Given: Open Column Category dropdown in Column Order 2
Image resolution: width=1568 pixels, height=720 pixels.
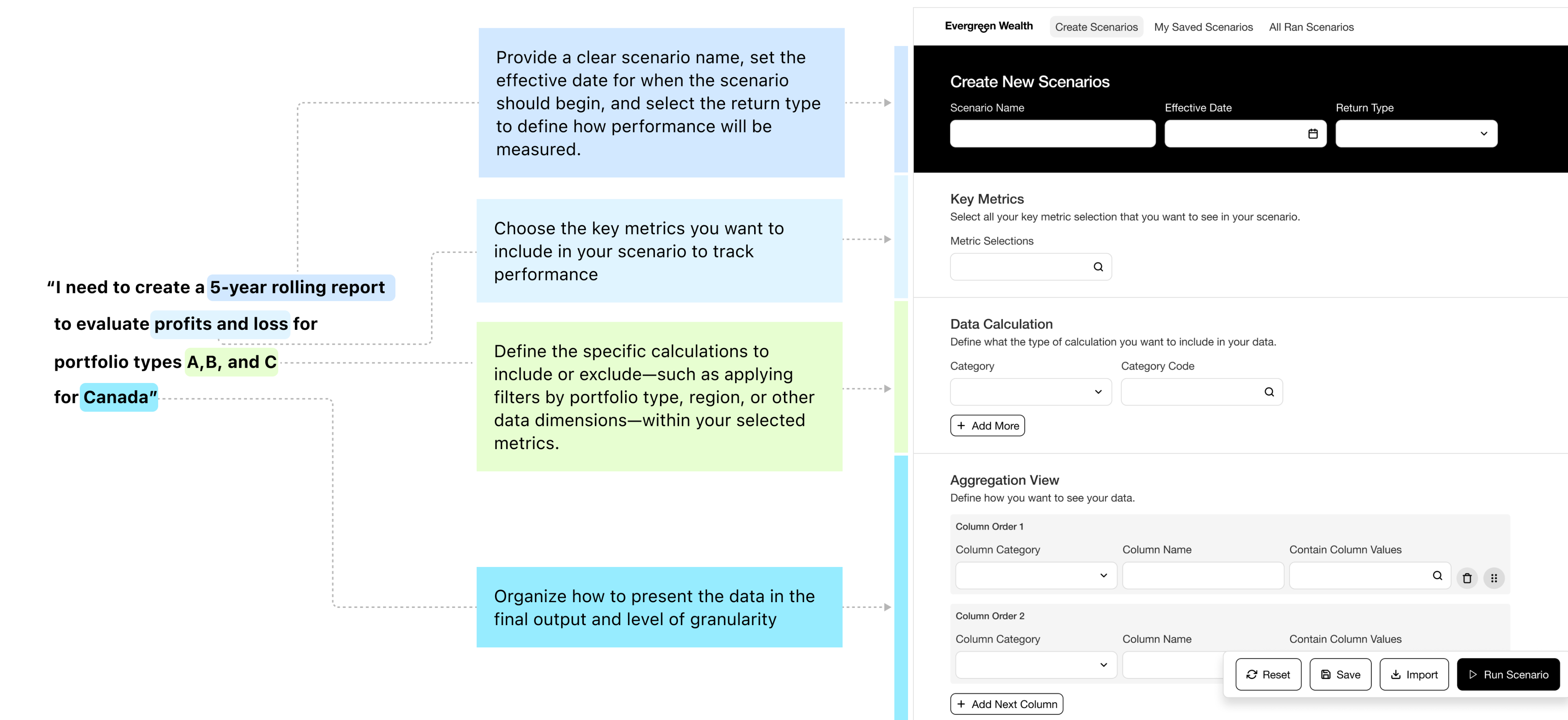Looking at the screenshot, I should (1036, 665).
